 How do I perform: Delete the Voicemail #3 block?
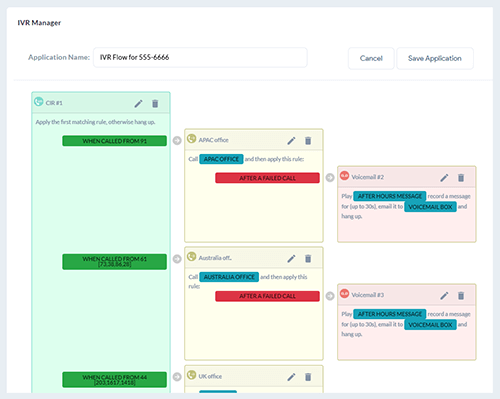point(461,295)
